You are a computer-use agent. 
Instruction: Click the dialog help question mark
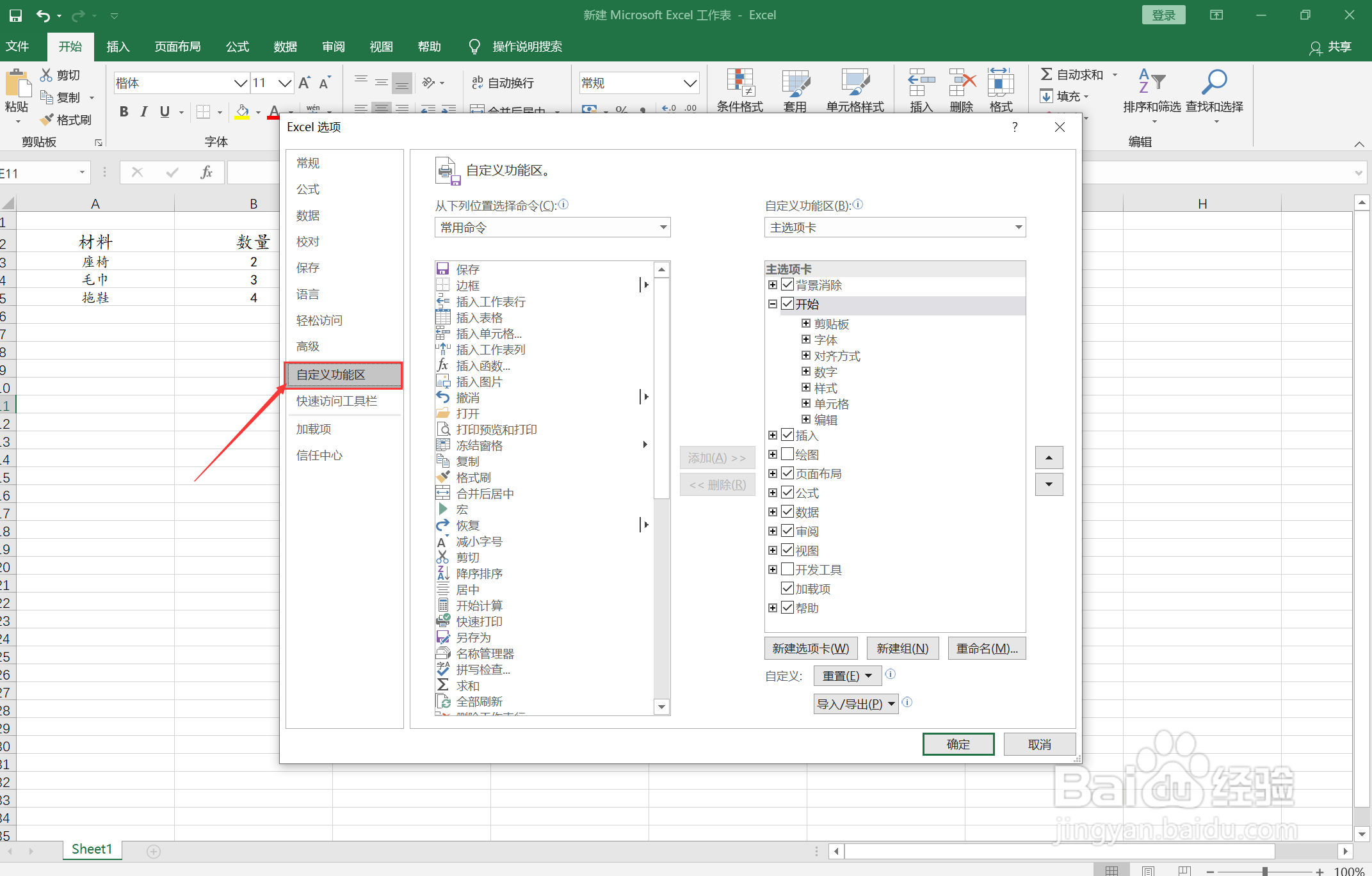pos(1015,127)
